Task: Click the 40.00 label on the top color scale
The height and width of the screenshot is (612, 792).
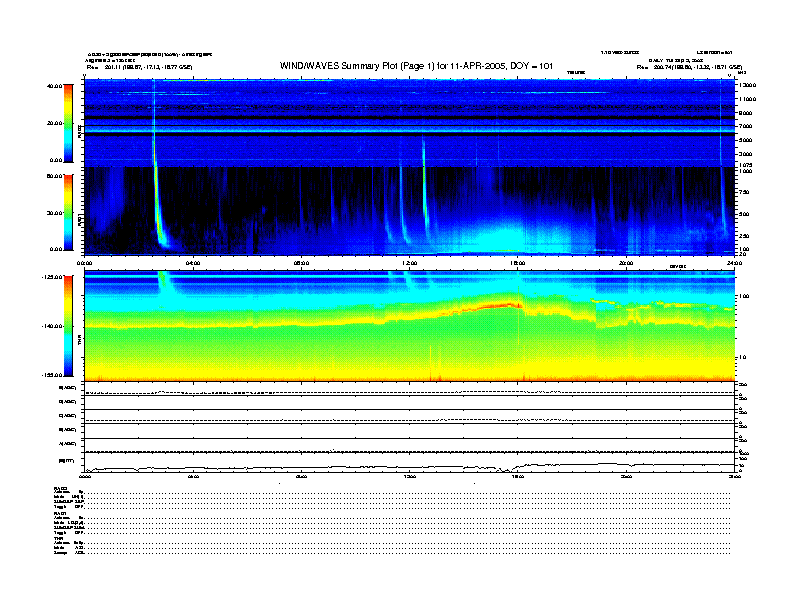Action: [55, 86]
